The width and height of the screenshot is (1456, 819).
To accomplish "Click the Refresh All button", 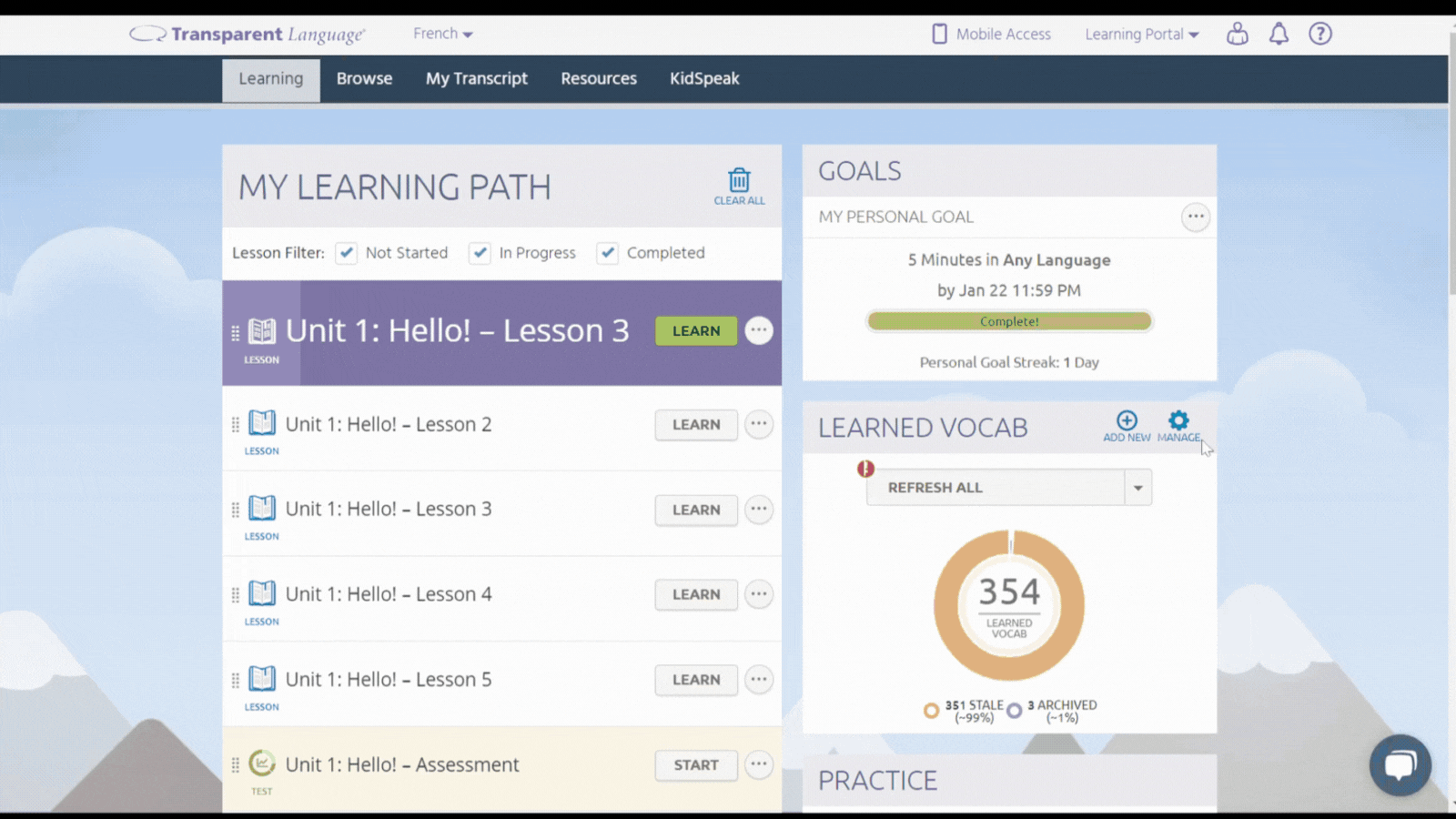I will (996, 488).
